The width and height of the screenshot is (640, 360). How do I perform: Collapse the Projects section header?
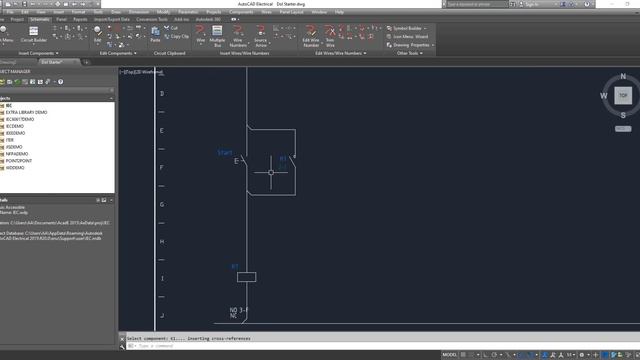pos(111,98)
